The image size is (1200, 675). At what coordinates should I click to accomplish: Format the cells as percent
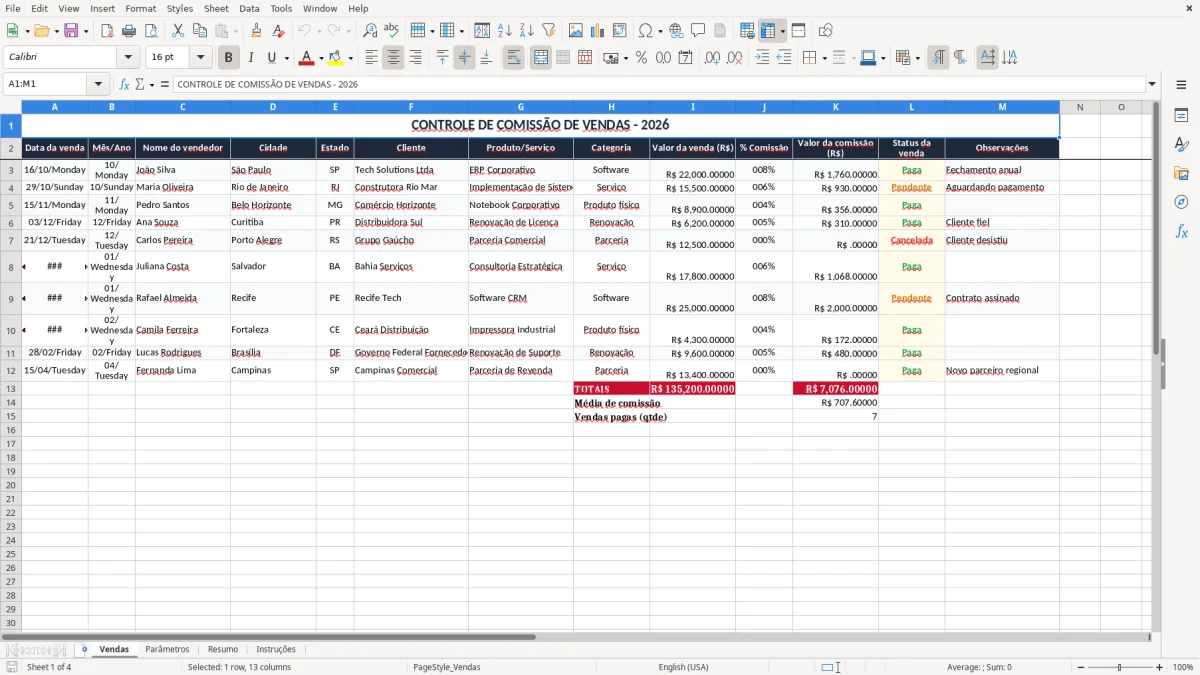click(x=641, y=58)
